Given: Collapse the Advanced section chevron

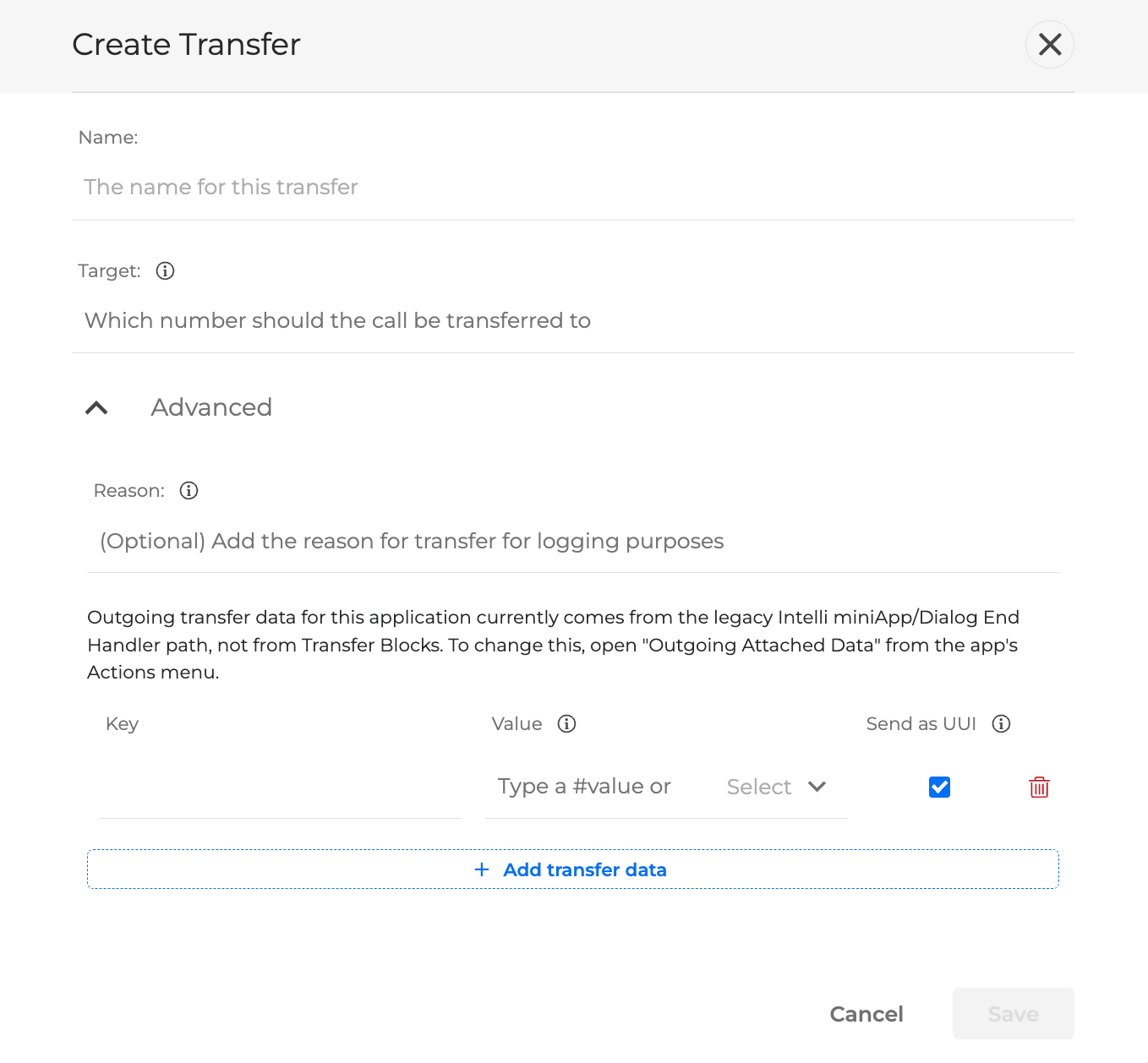Looking at the screenshot, I should (x=97, y=408).
